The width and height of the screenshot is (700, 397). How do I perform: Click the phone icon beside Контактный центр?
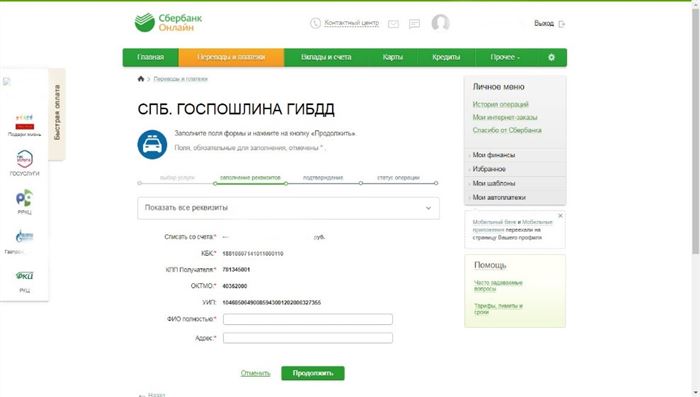[x=315, y=23]
